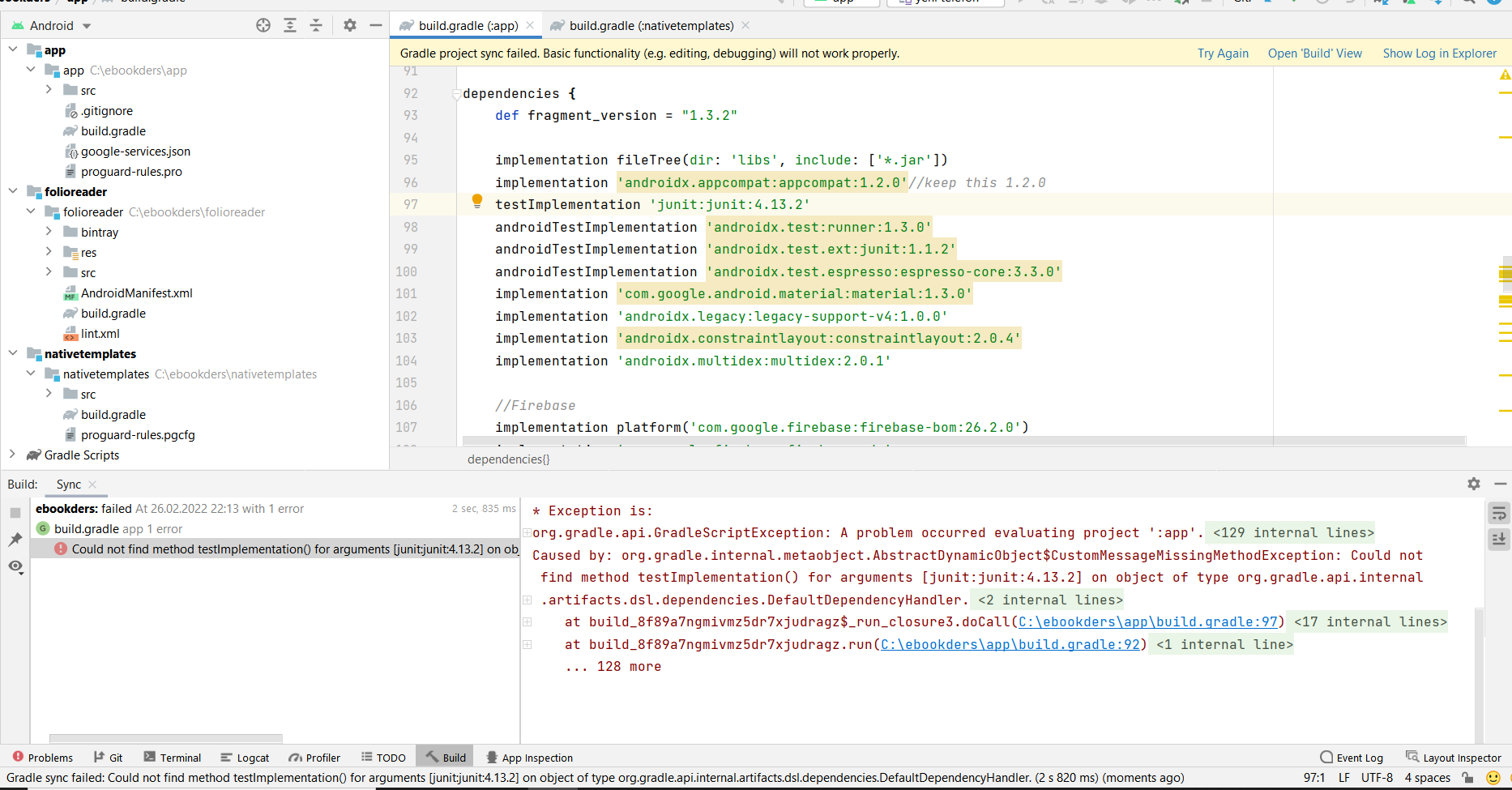Click the yellow lightbulb quick-fix icon
Viewport: 1512px width, 790px height.
point(477,201)
